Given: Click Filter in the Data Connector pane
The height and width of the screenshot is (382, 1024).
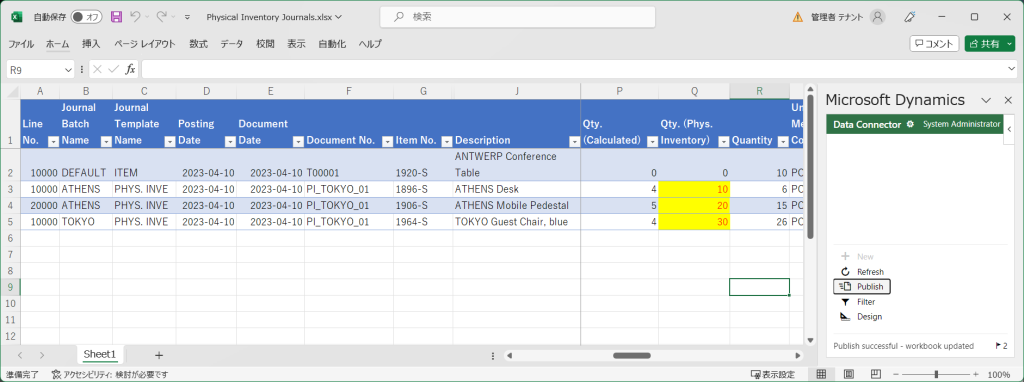Looking at the screenshot, I should pos(857,302).
